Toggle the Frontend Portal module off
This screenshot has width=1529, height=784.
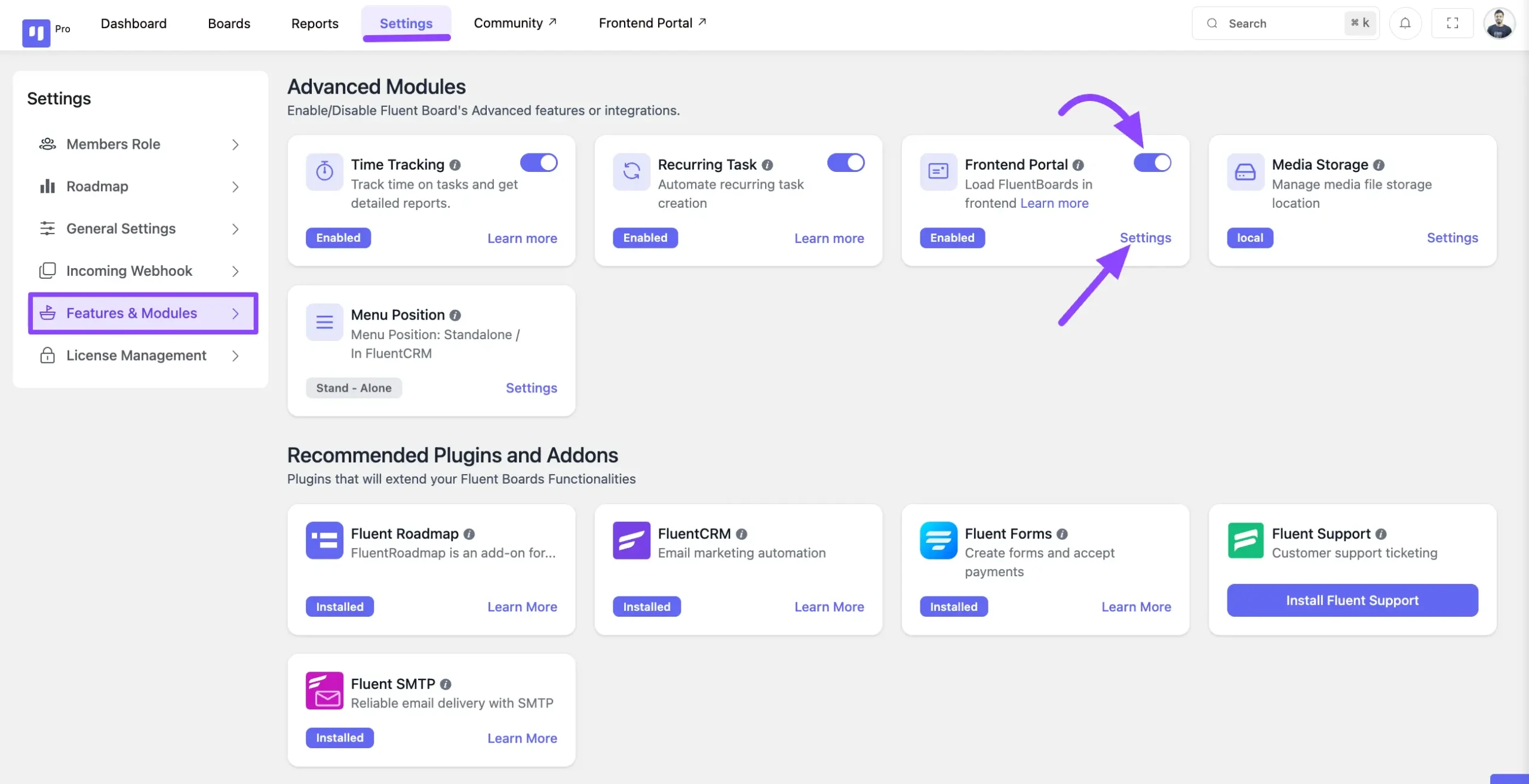(x=1152, y=162)
